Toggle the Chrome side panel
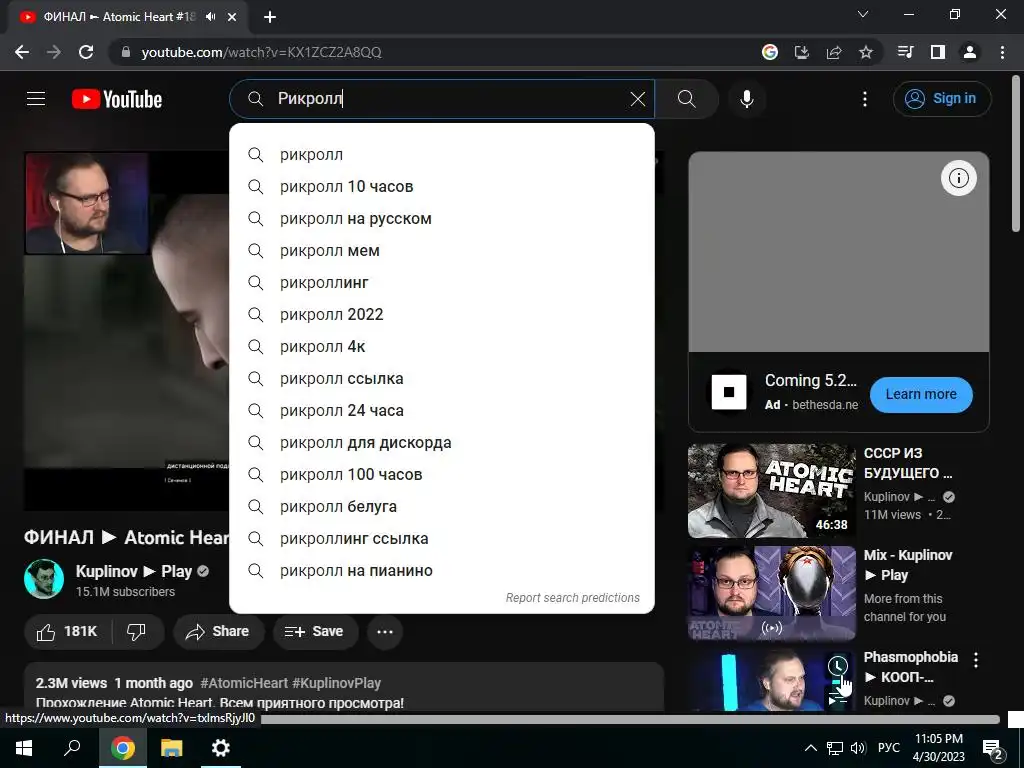This screenshot has width=1024, height=768. coord(938,52)
